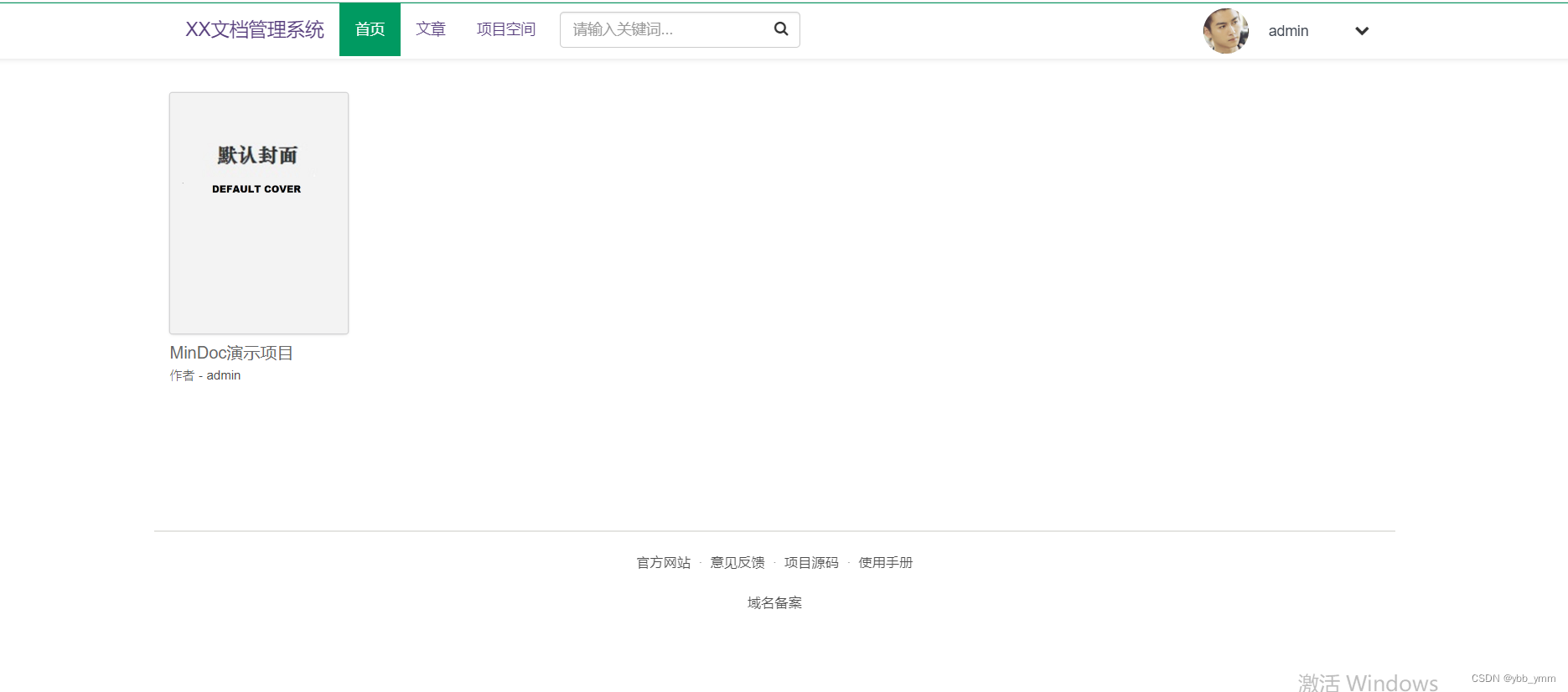
Task: Open the 文章 menu item
Action: click(x=431, y=29)
